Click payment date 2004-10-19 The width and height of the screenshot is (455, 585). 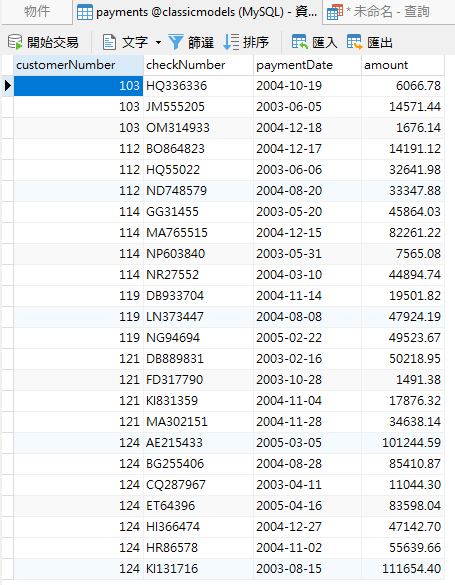pos(307,86)
